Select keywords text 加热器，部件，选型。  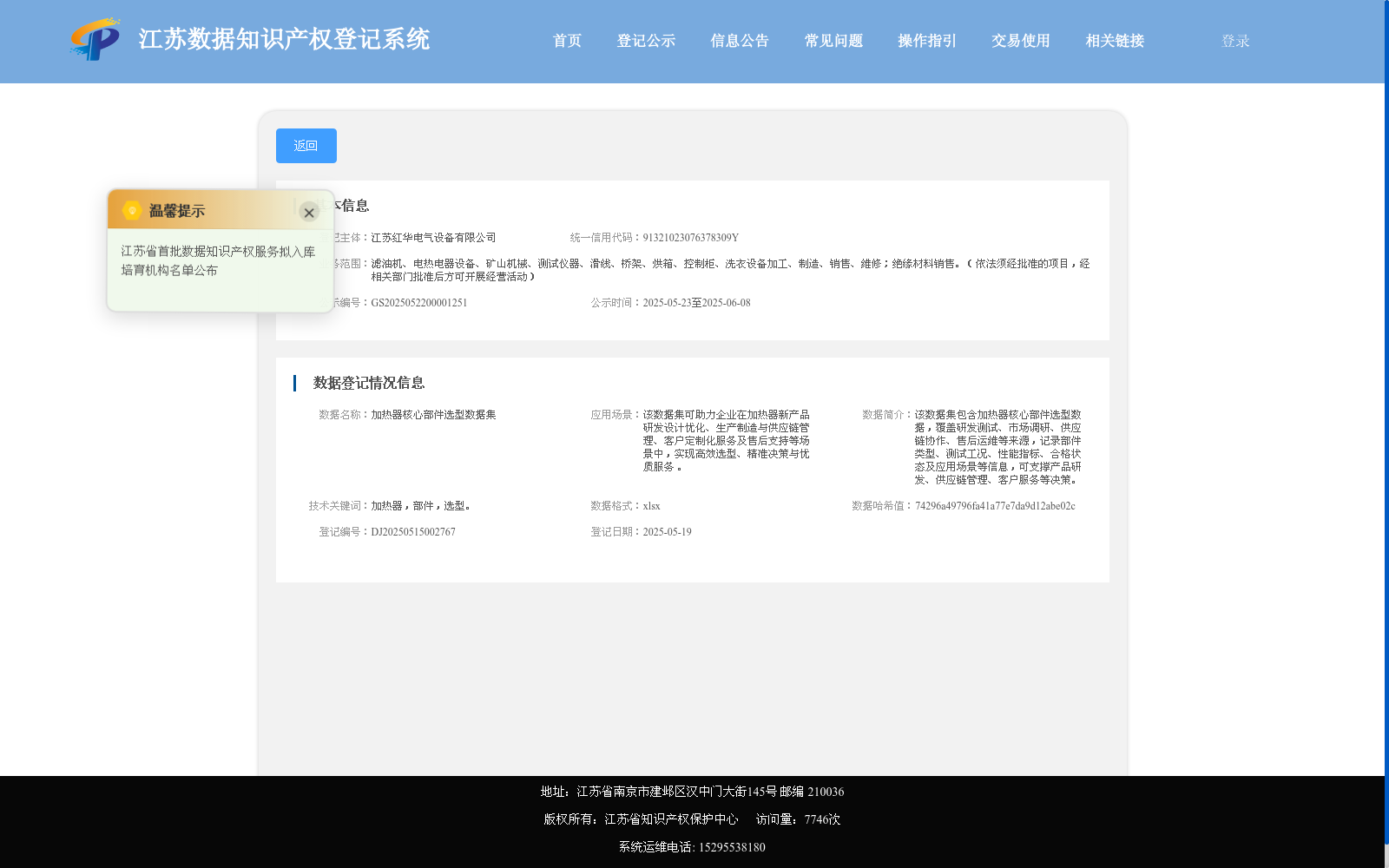[x=421, y=506]
